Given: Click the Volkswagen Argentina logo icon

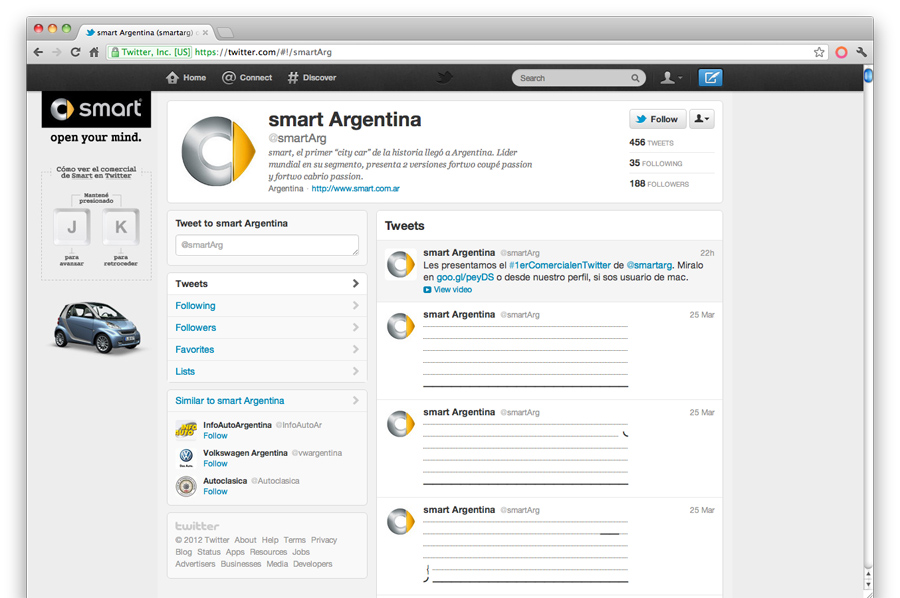Looking at the screenshot, I should 186,457.
